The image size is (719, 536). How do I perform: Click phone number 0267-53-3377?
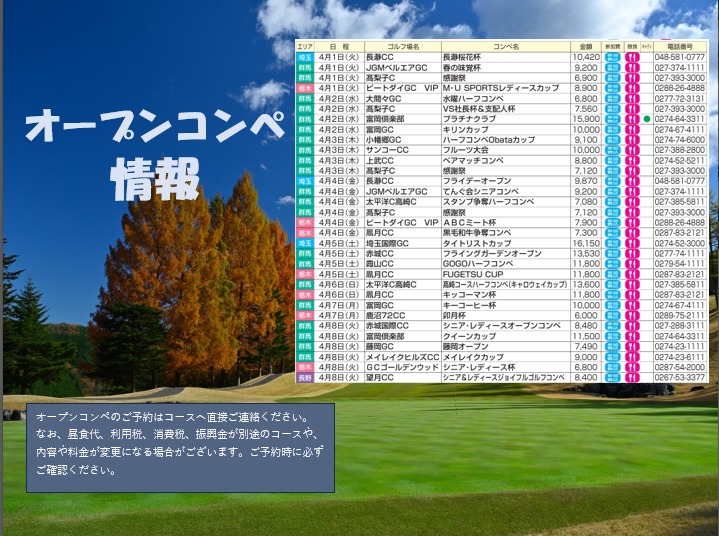click(680, 377)
